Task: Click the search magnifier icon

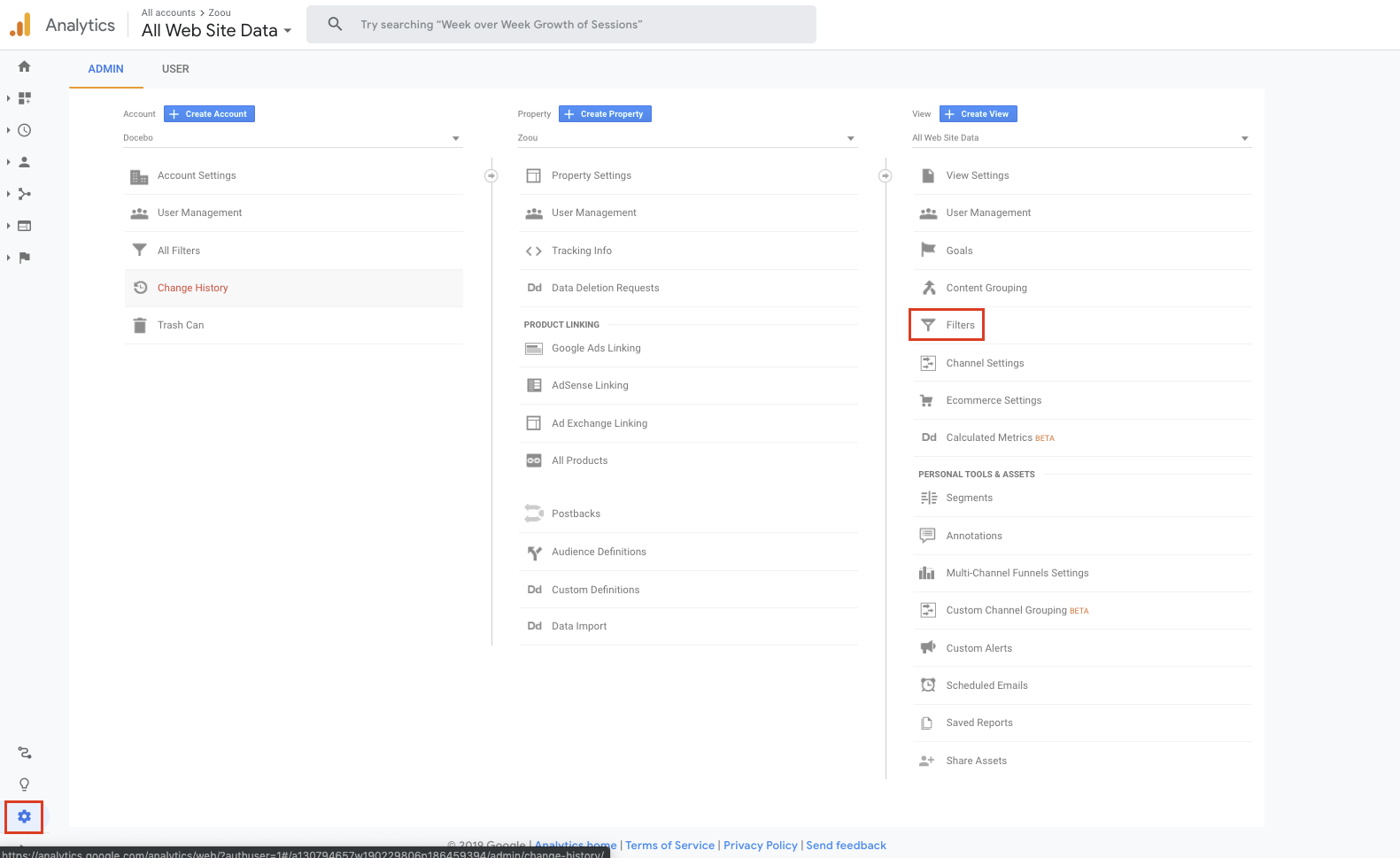Action: pyautogui.click(x=335, y=24)
